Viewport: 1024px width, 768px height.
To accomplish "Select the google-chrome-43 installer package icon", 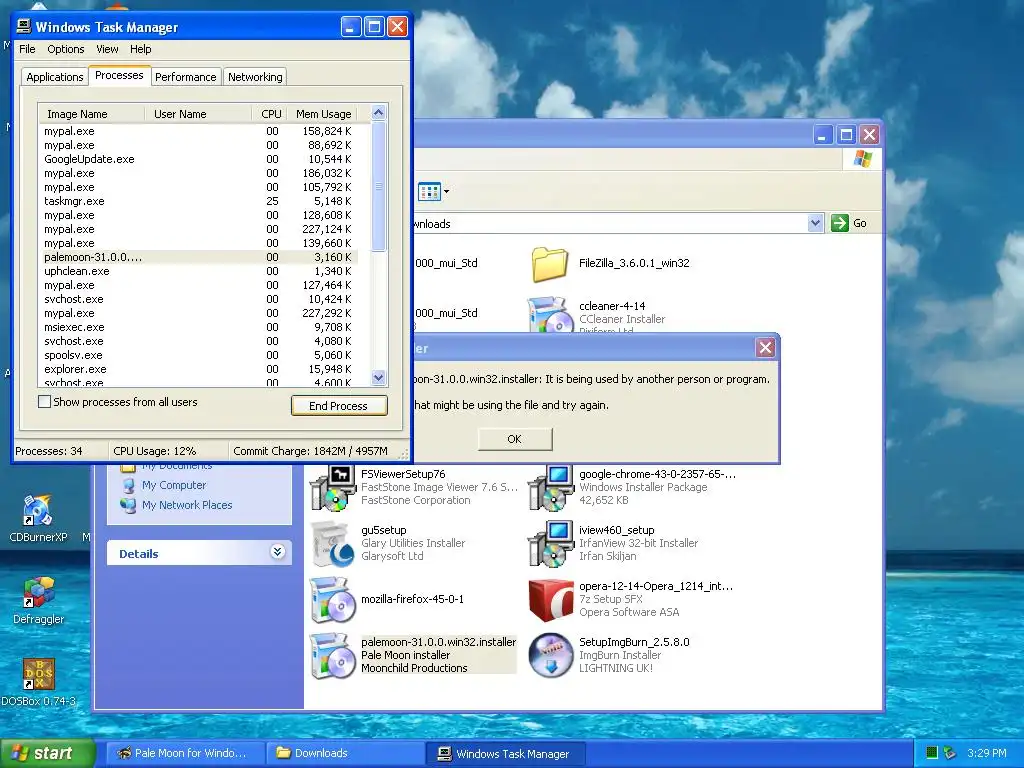I will (550, 487).
